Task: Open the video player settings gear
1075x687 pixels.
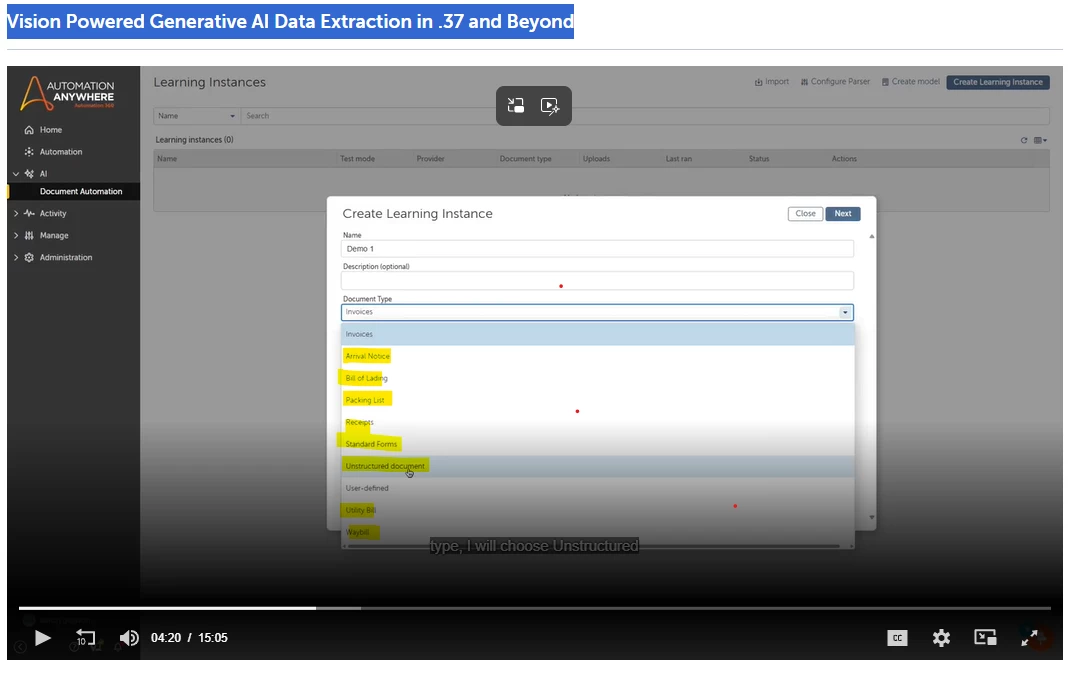Action: pyautogui.click(x=941, y=638)
